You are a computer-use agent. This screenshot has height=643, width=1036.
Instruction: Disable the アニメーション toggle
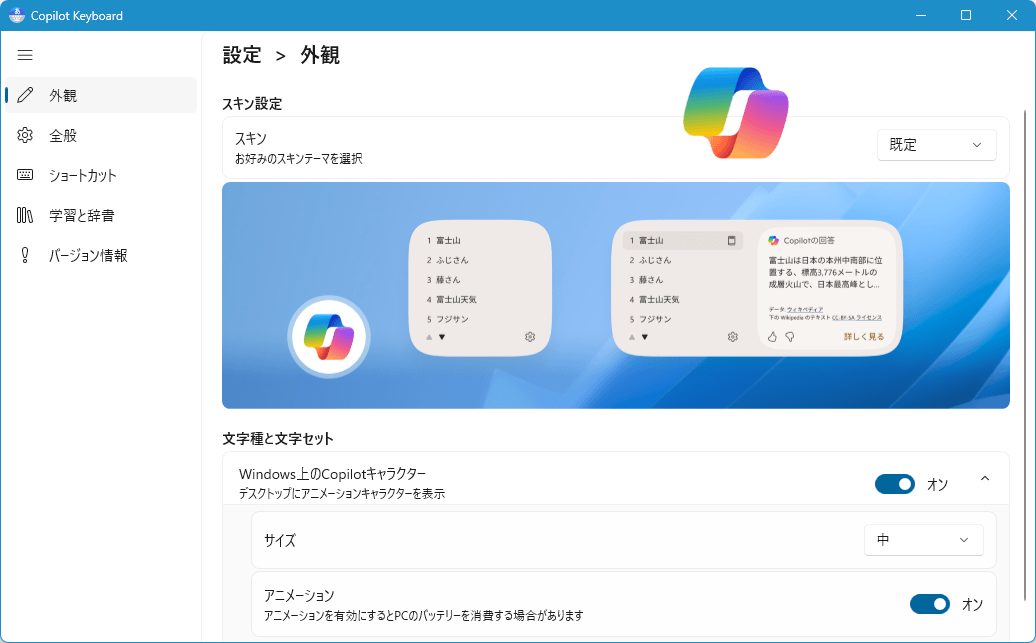pyautogui.click(x=929, y=604)
